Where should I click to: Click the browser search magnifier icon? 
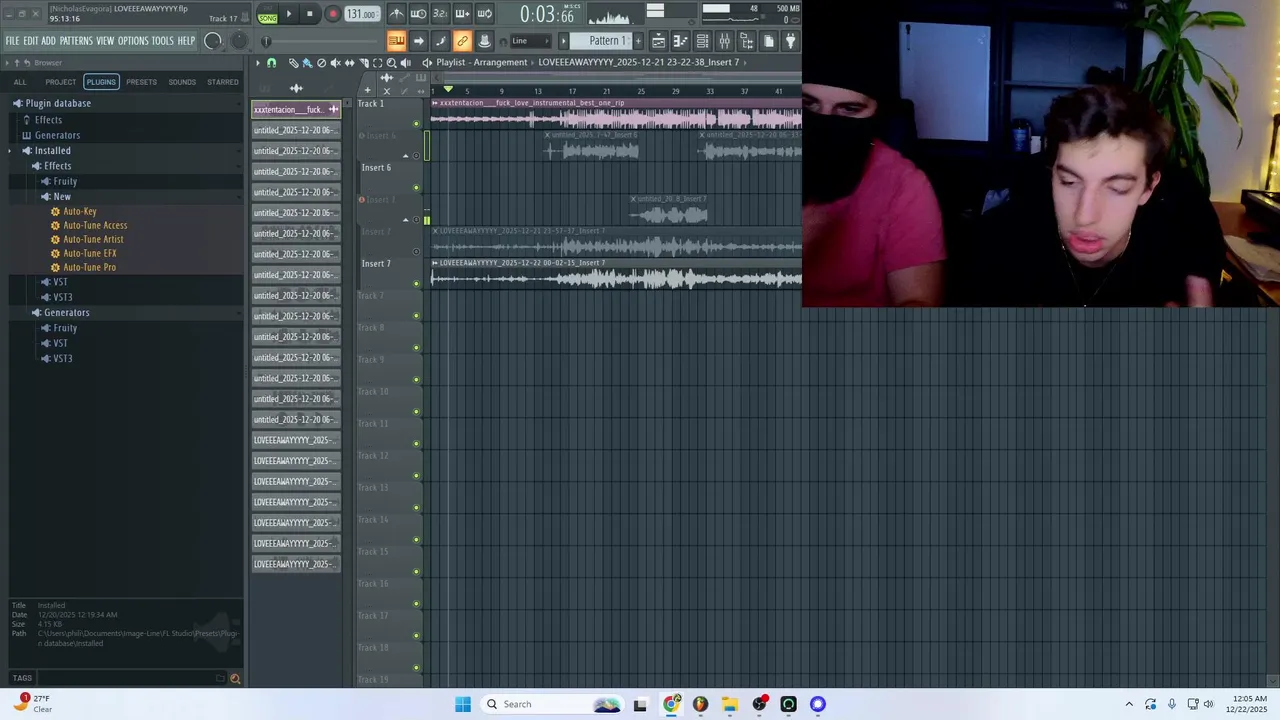pyautogui.click(x=235, y=678)
